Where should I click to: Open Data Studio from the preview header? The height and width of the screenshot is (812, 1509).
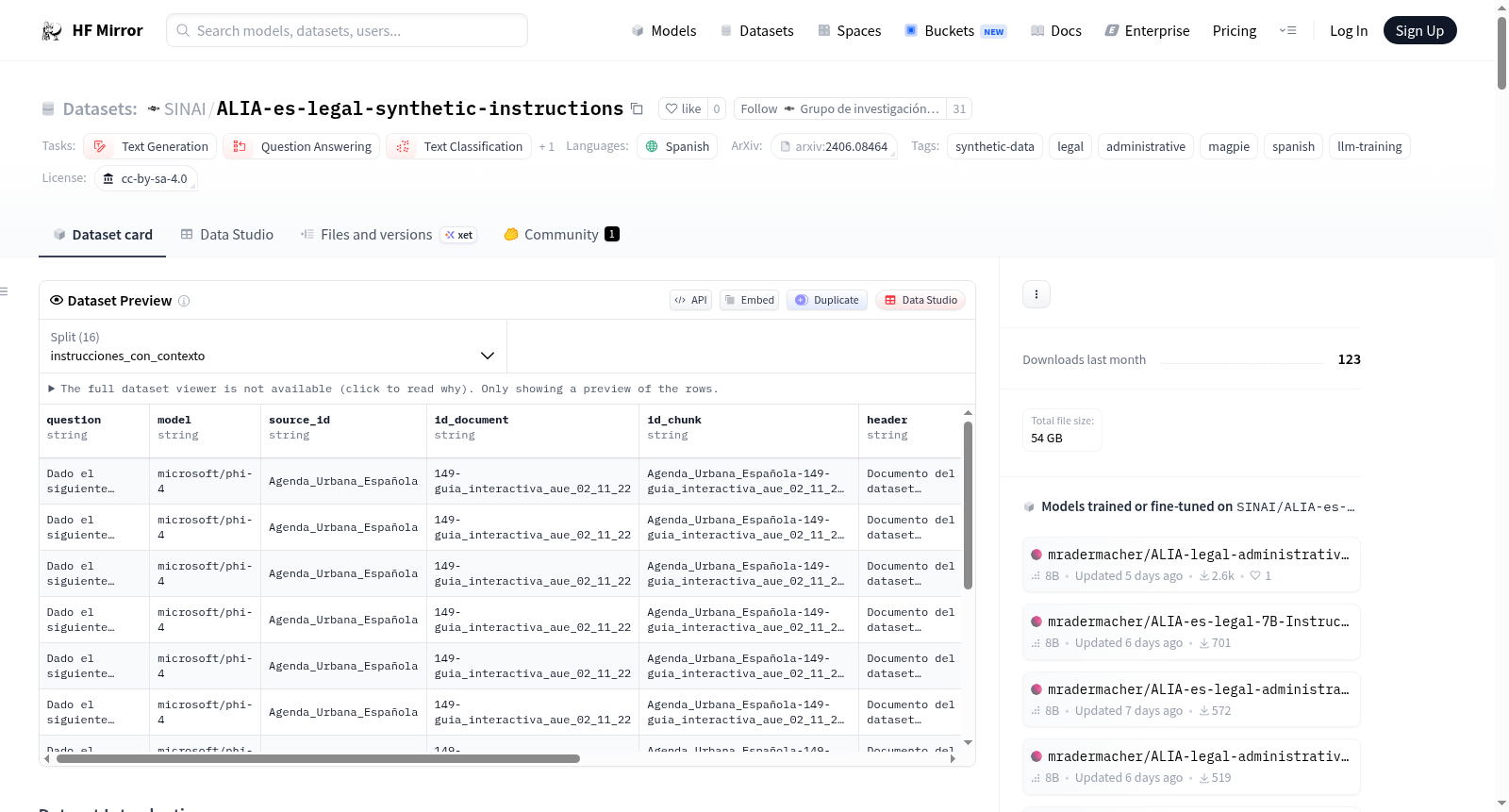pos(920,300)
